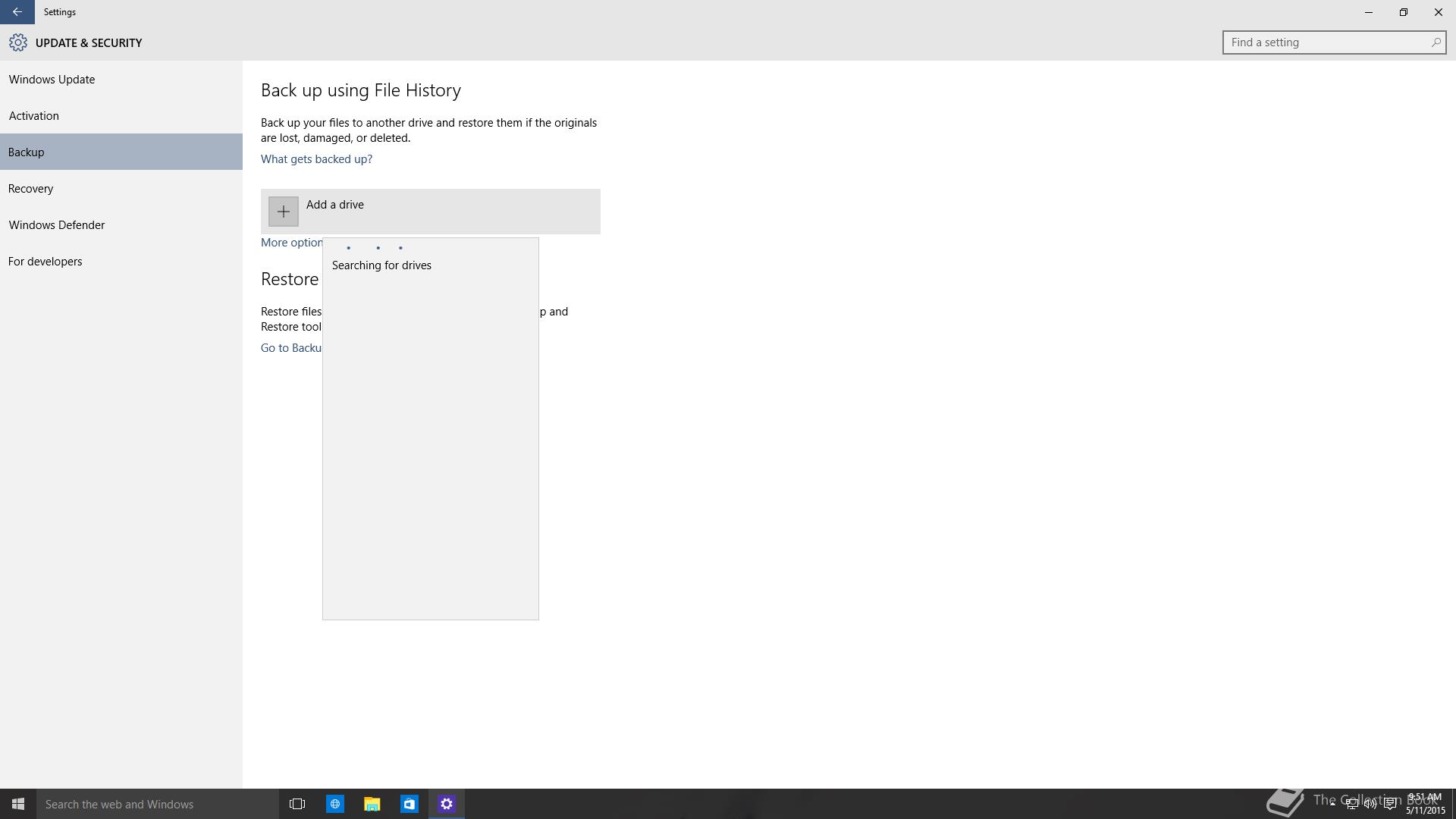Viewport: 1456px width, 819px height.
Task: Open Windows Update settings page
Action: point(121,79)
